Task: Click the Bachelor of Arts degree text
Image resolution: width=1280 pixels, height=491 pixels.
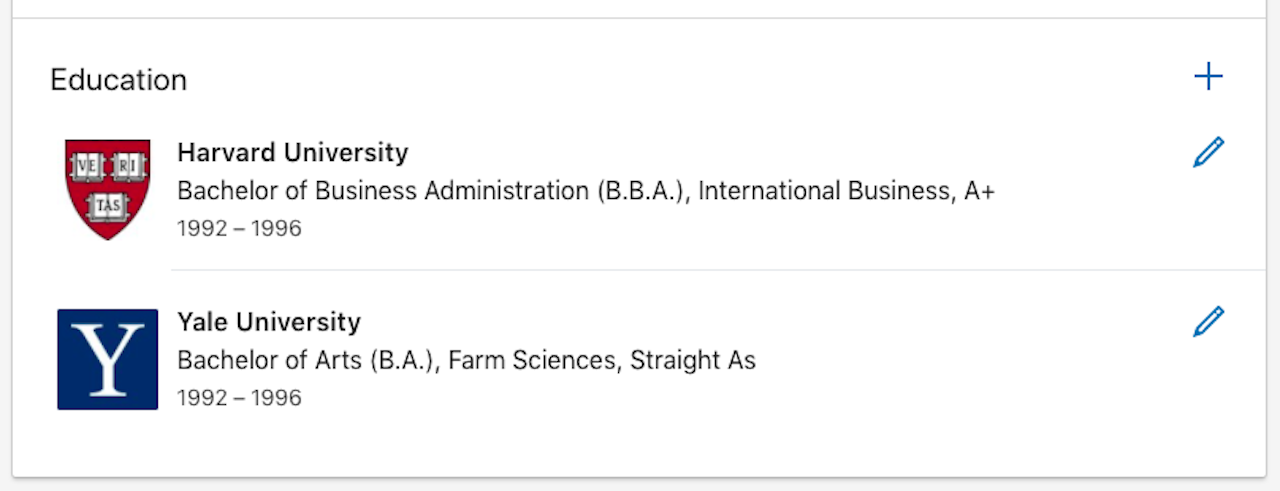Action: pos(269,360)
